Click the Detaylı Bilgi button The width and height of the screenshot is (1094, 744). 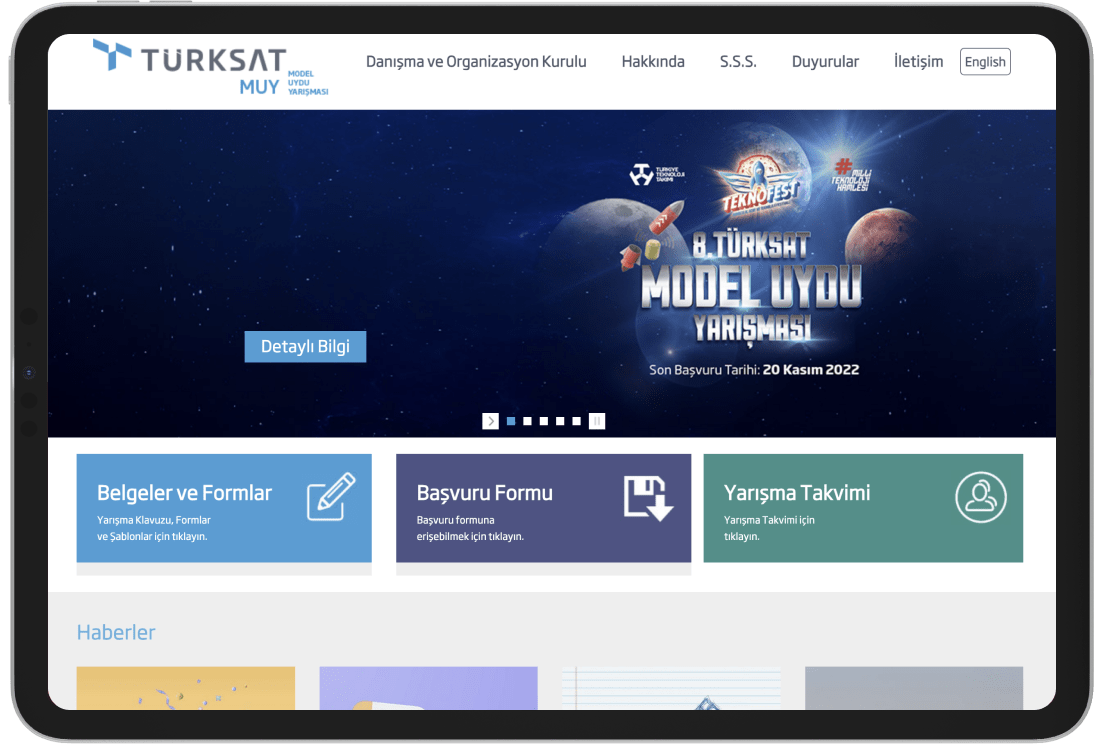coord(305,346)
